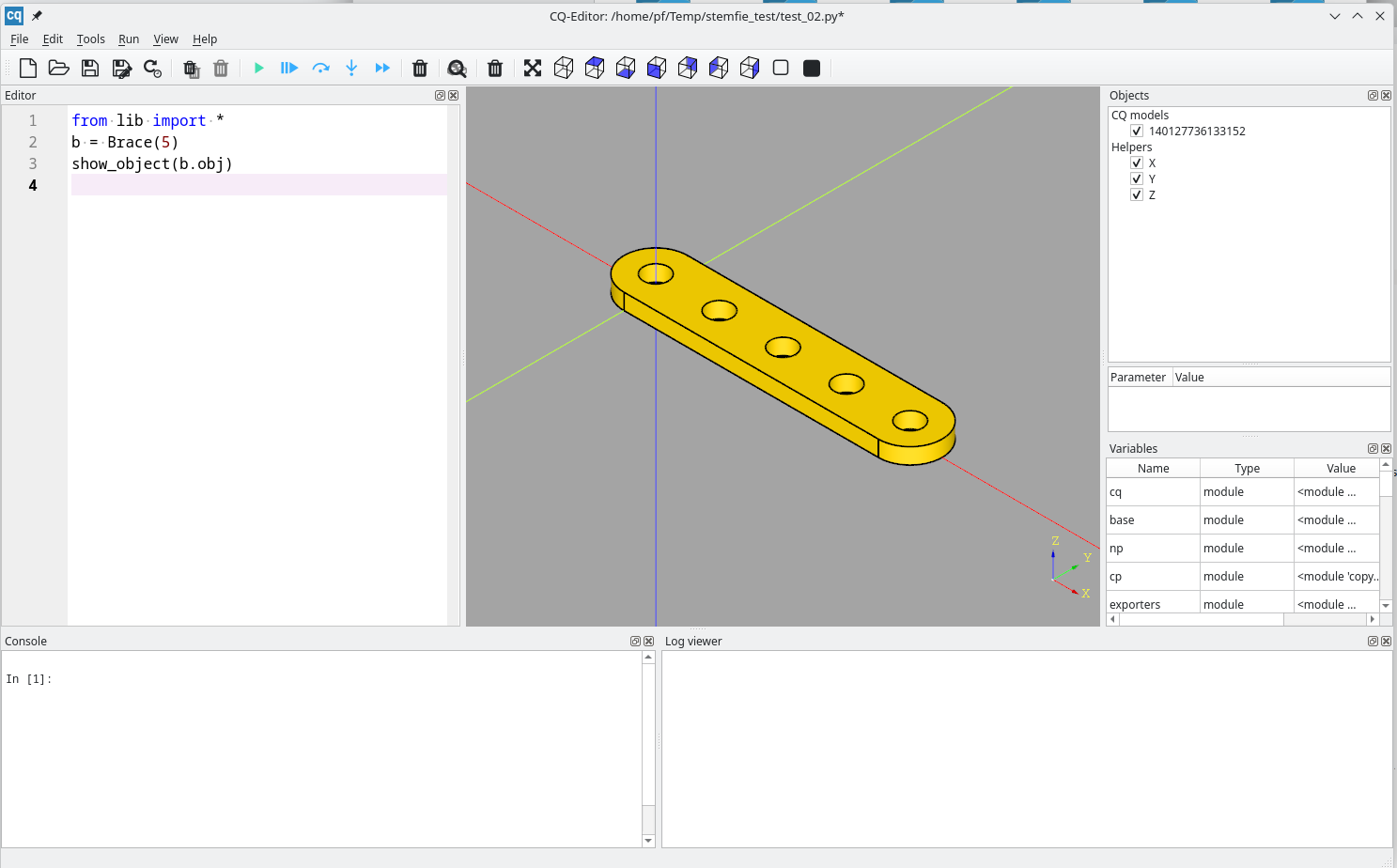
Task: Click the New file icon
Action: click(x=28, y=68)
